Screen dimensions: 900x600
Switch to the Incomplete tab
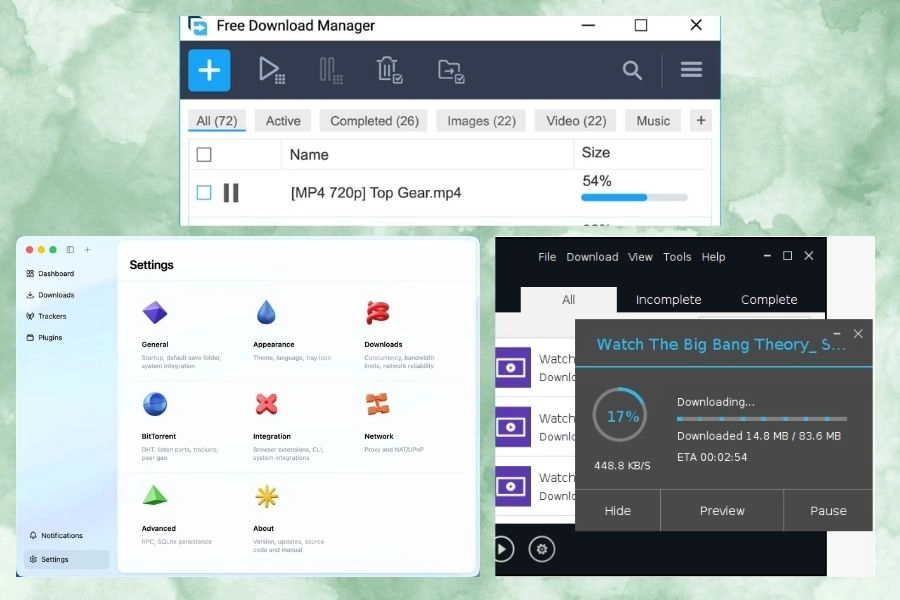pyautogui.click(x=669, y=300)
